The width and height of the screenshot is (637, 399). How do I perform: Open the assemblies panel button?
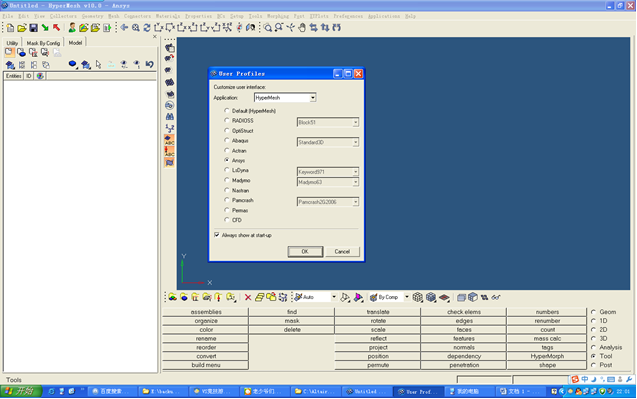[x=206, y=312]
